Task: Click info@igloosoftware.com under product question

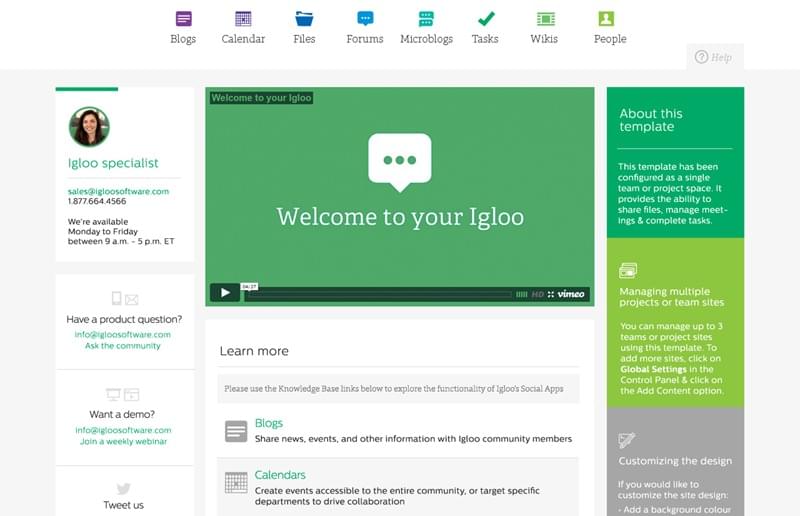Action: tap(123, 335)
